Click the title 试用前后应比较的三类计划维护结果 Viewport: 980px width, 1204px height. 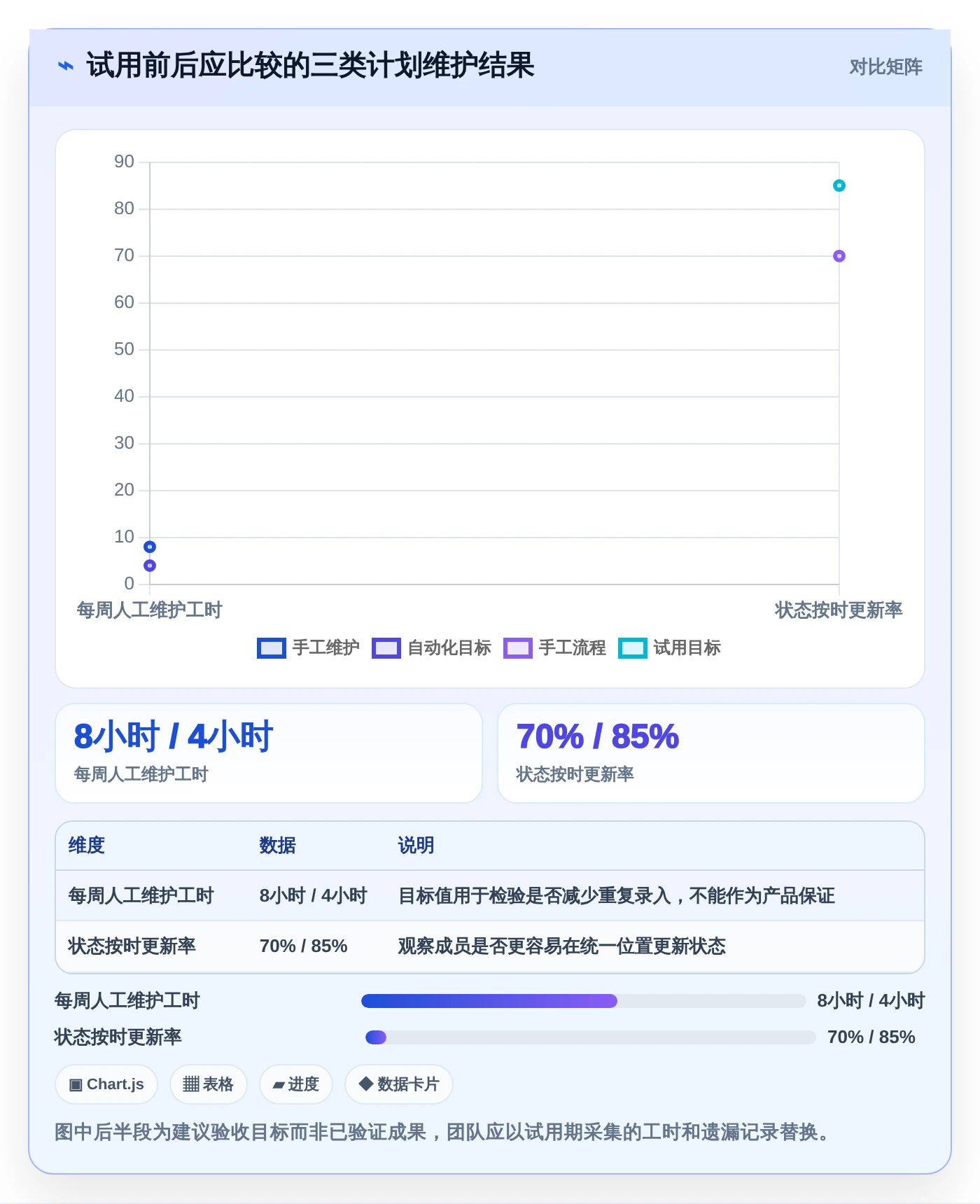(310, 66)
